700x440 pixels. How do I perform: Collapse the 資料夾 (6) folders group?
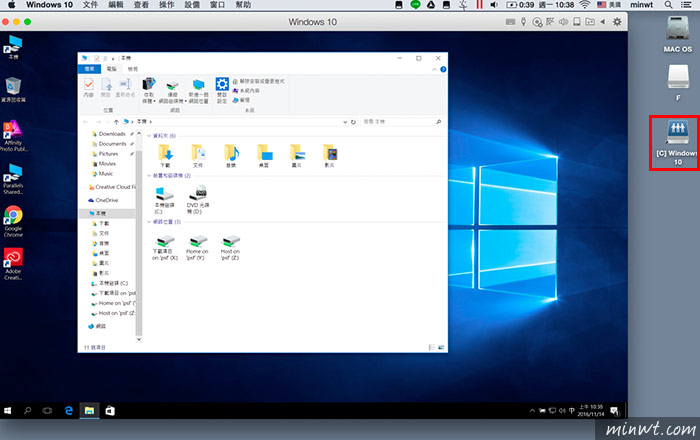[149, 136]
